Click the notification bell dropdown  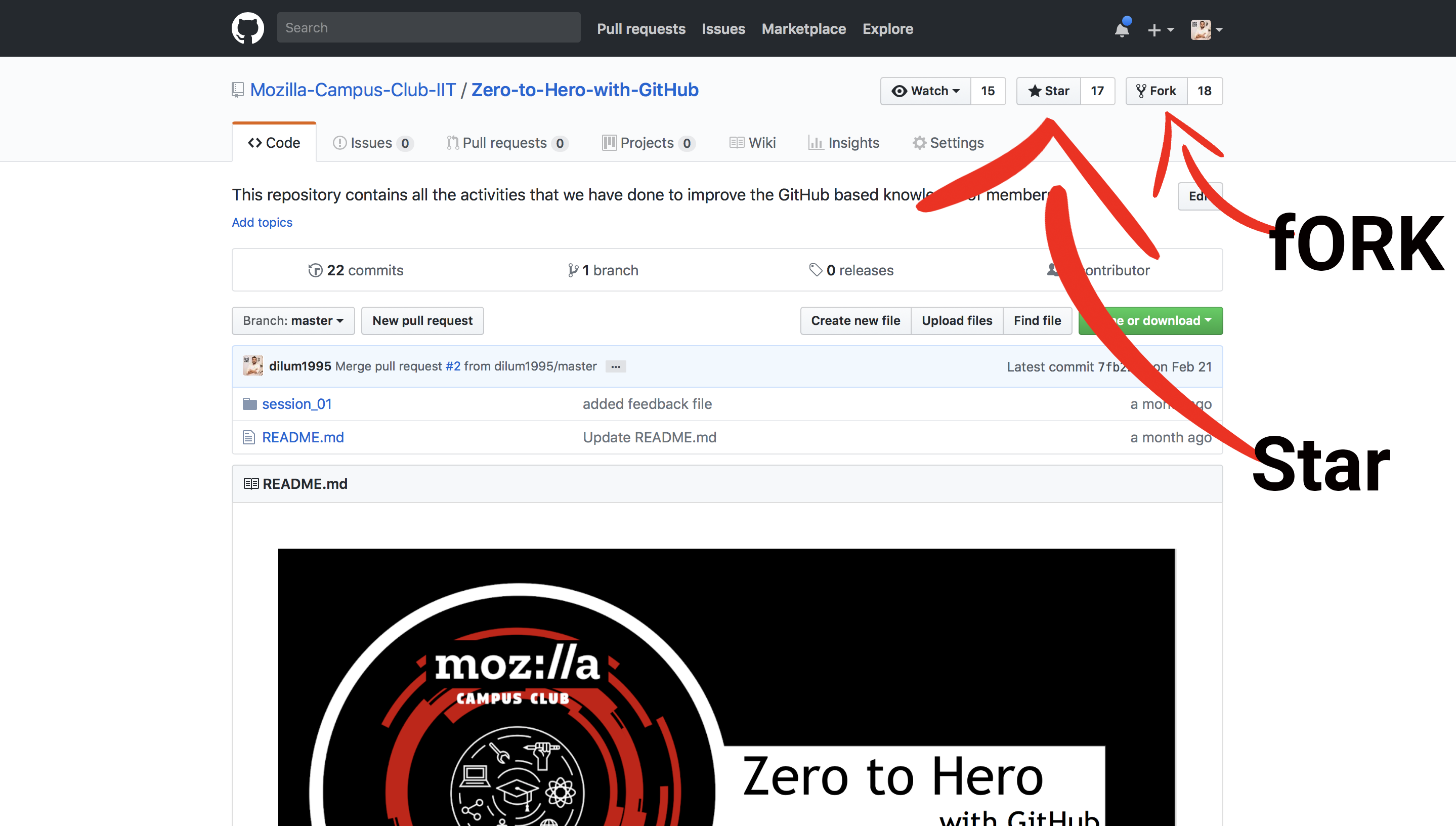tap(1121, 28)
